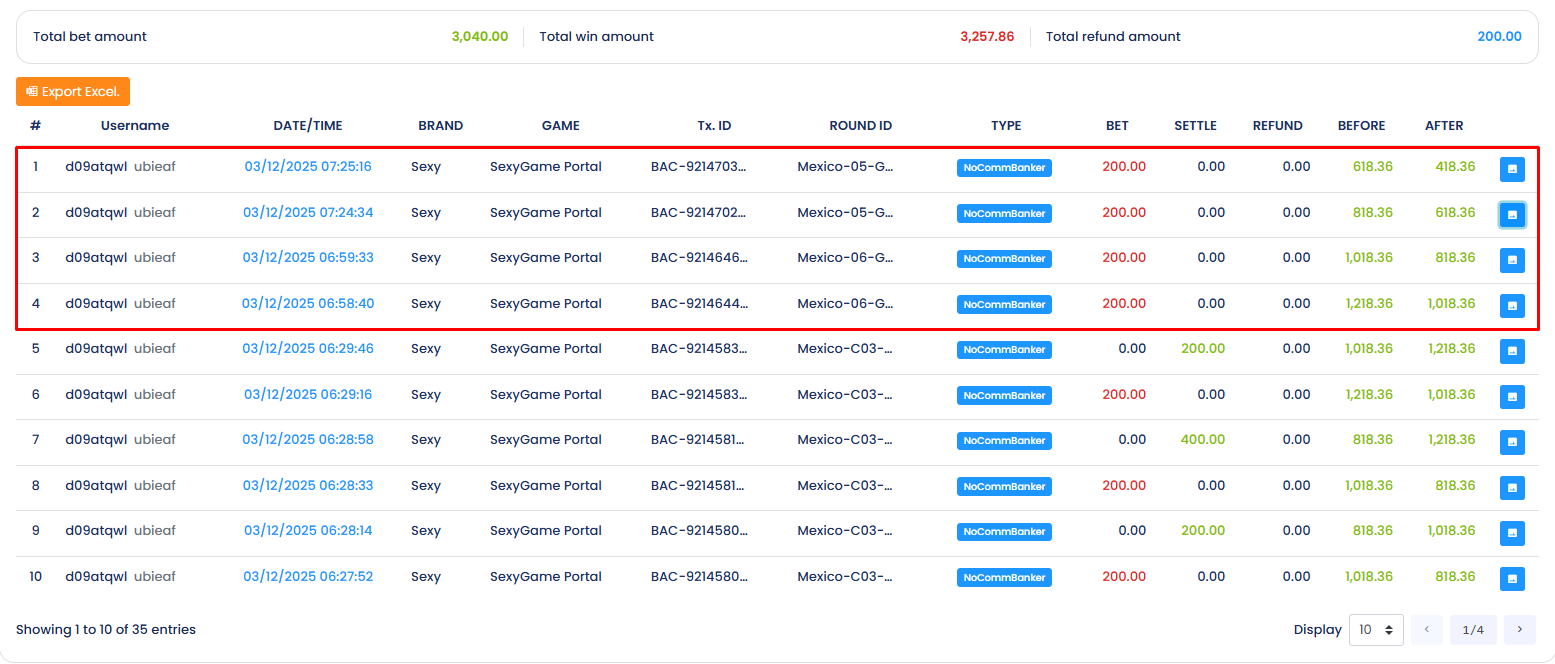The height and width of the screenshot is (664, 1555).
Task: Click the detail icon in row 3
Action: coord(1512,260)
